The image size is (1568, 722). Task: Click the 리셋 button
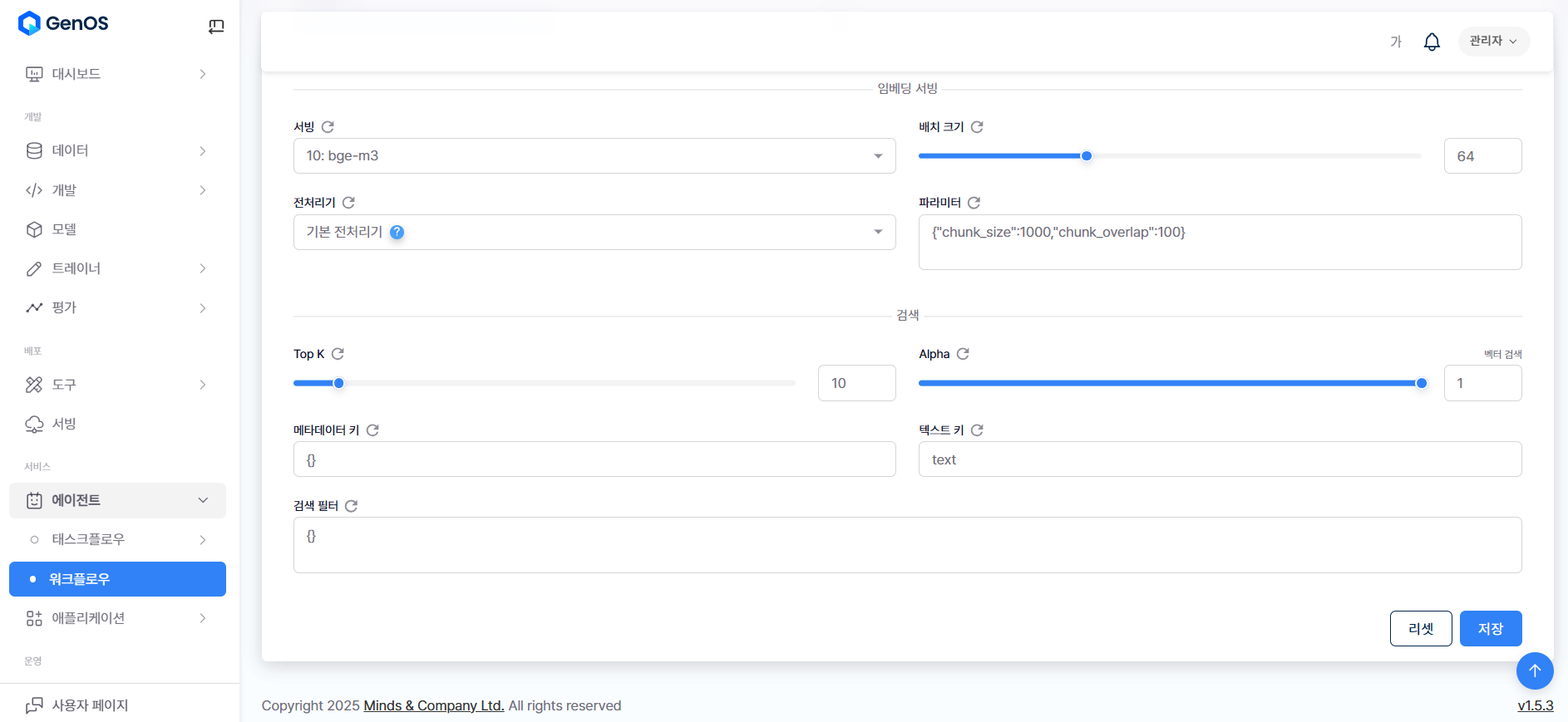pyautogui.click(x=1420, y=629)
